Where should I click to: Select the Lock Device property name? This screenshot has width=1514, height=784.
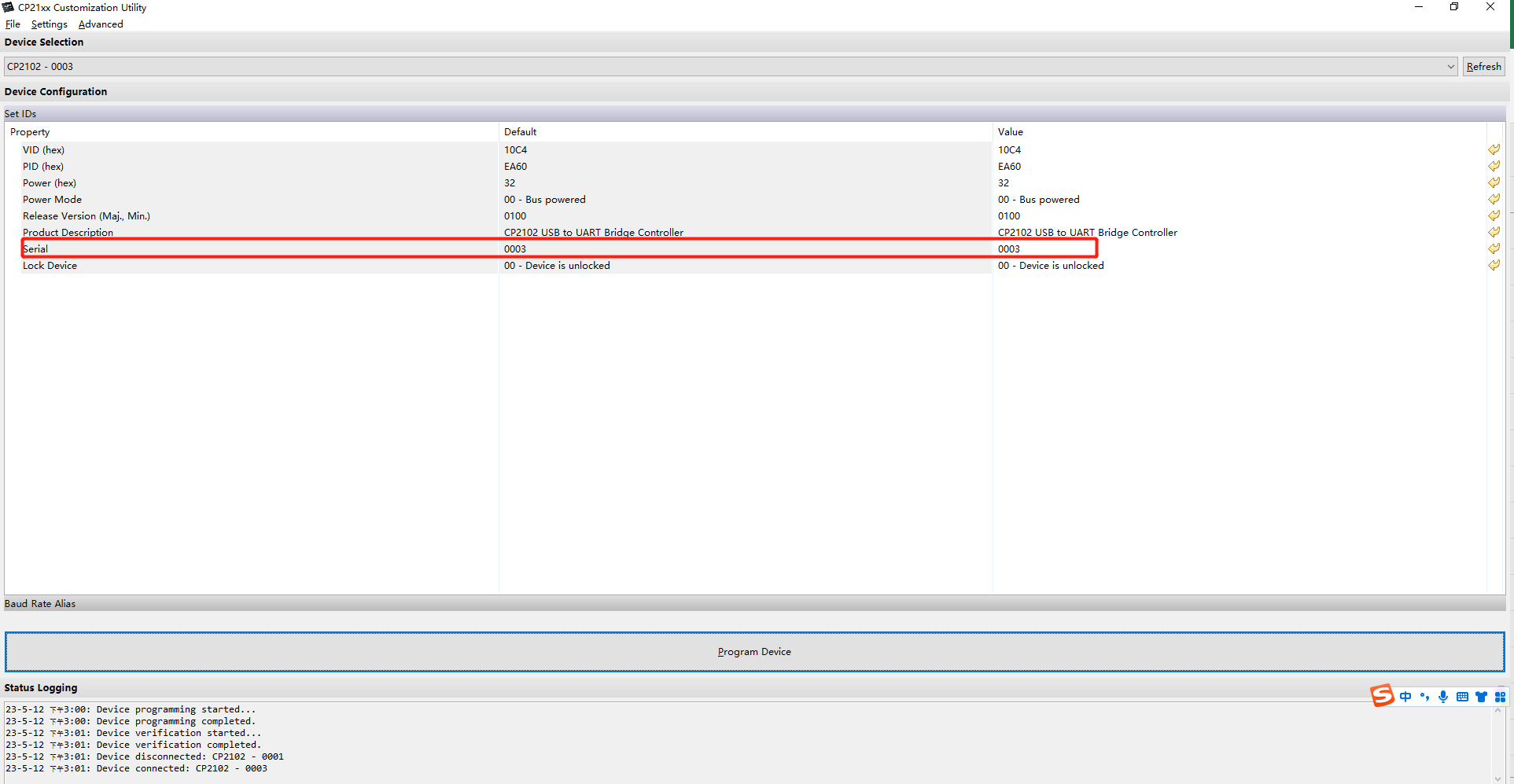click(x=50, y=265)
